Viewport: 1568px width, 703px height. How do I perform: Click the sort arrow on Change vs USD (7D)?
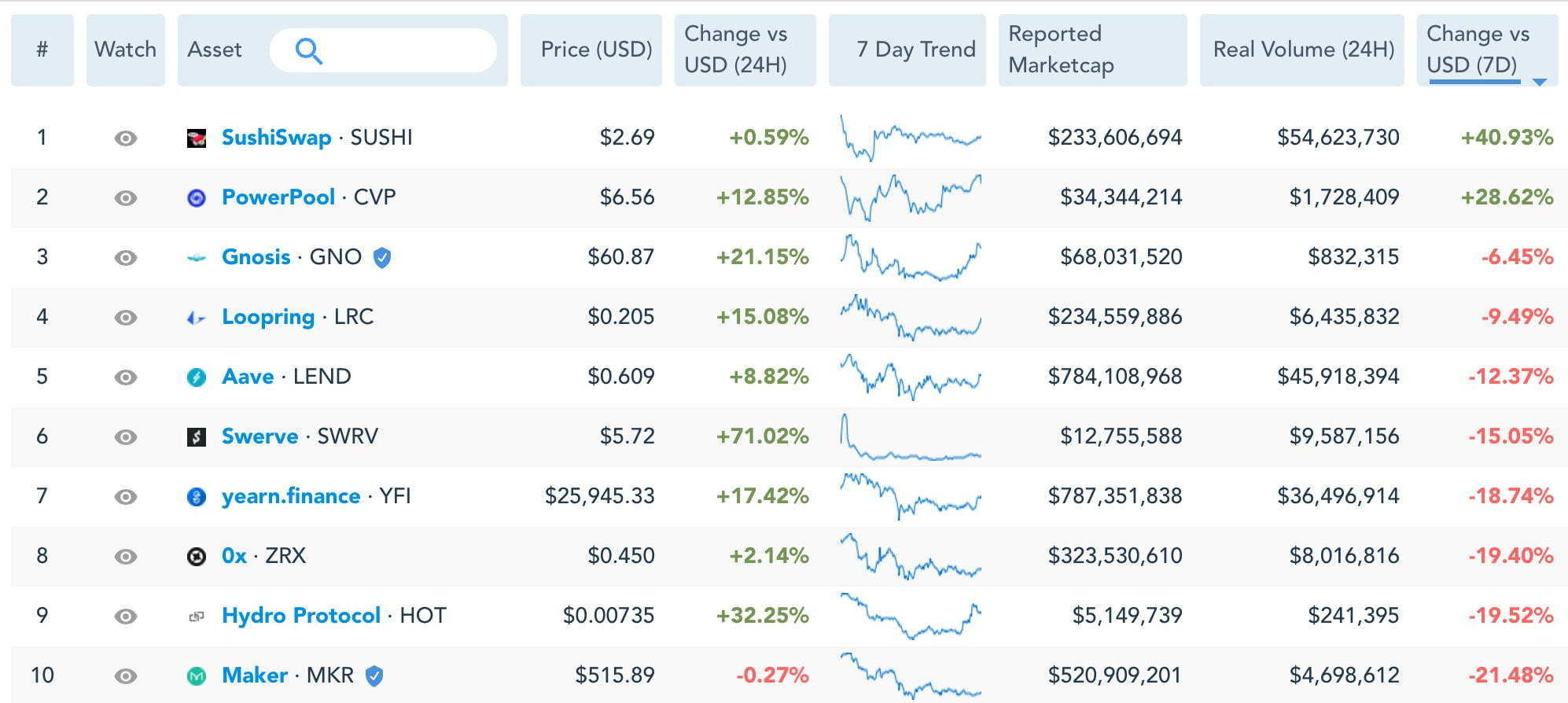(1540, 82)
